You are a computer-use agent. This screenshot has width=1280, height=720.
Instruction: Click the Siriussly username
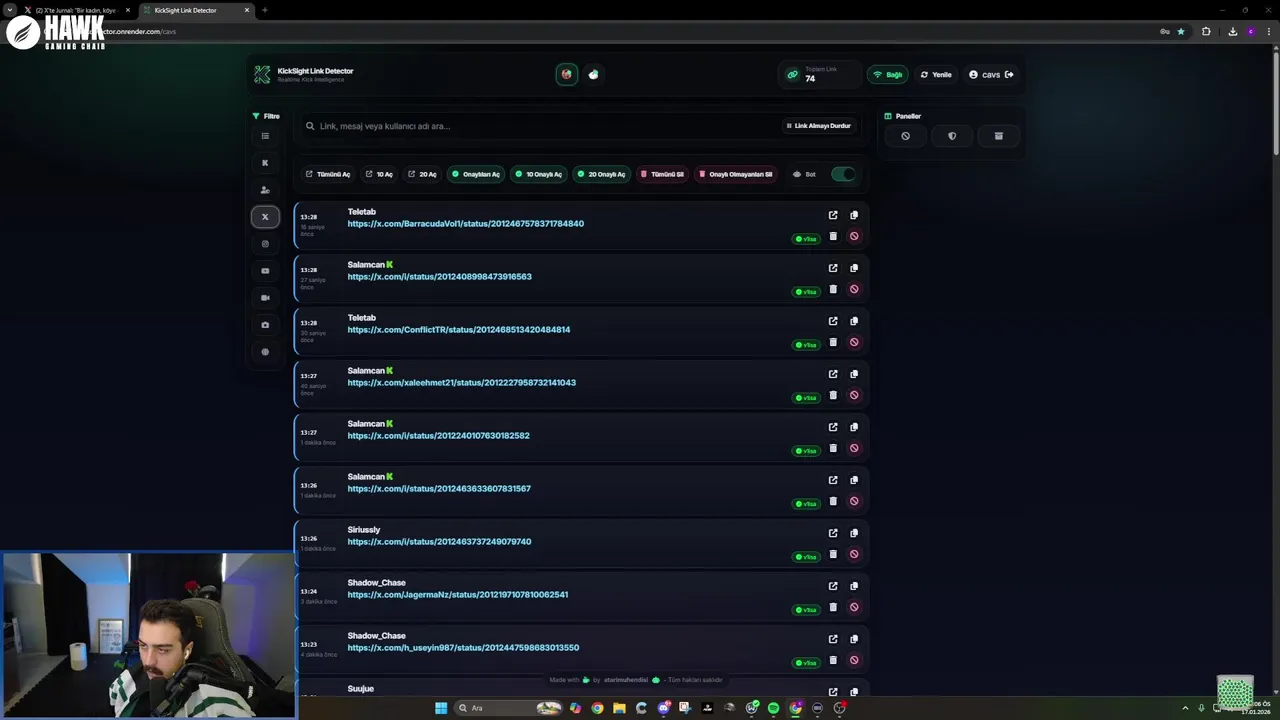pos(364,530)
